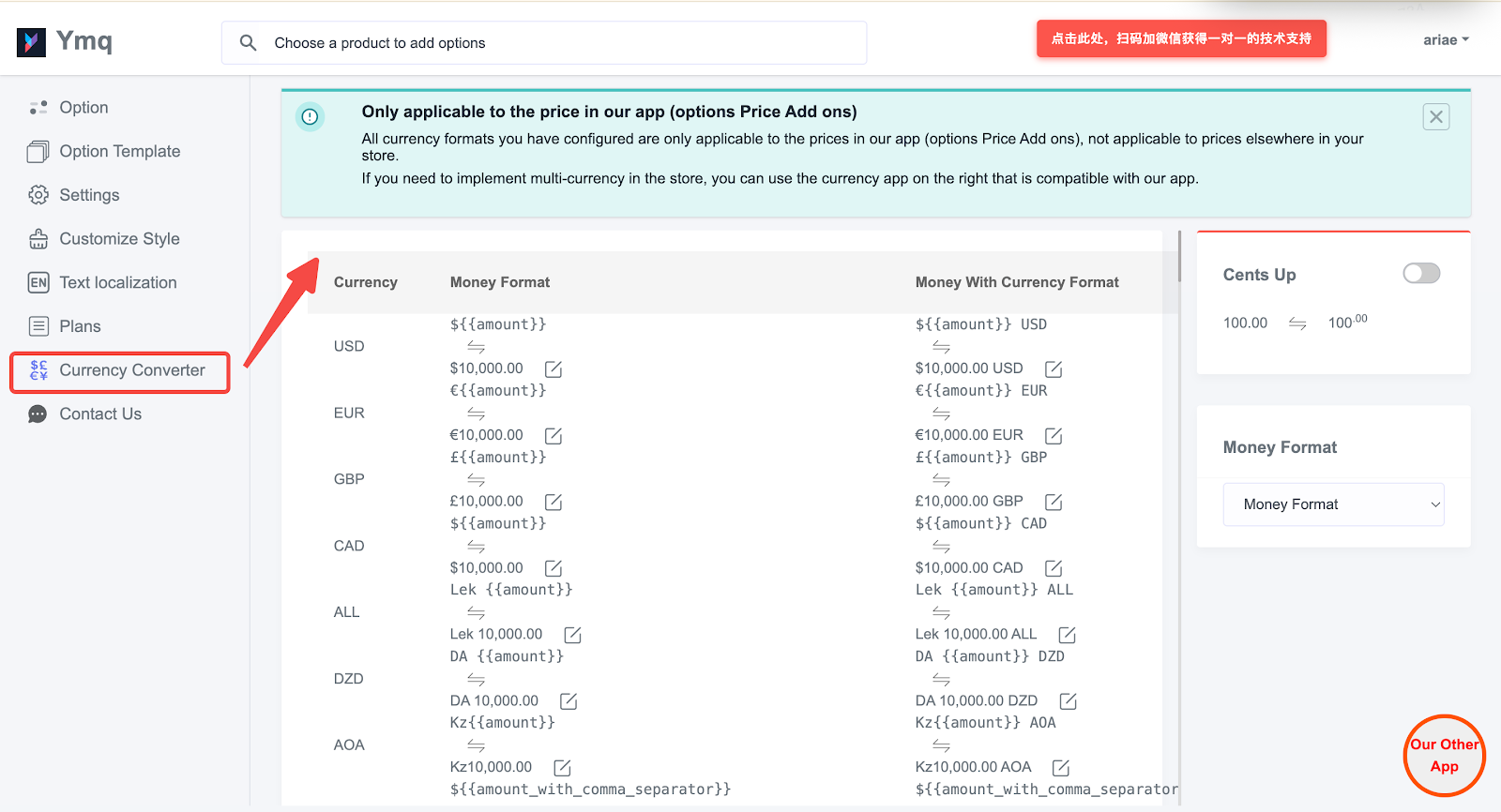The height and width of the screenshot is (812, 1501).
Task: Click the red WeChat support button
Action: click(x=1181, y=39)
